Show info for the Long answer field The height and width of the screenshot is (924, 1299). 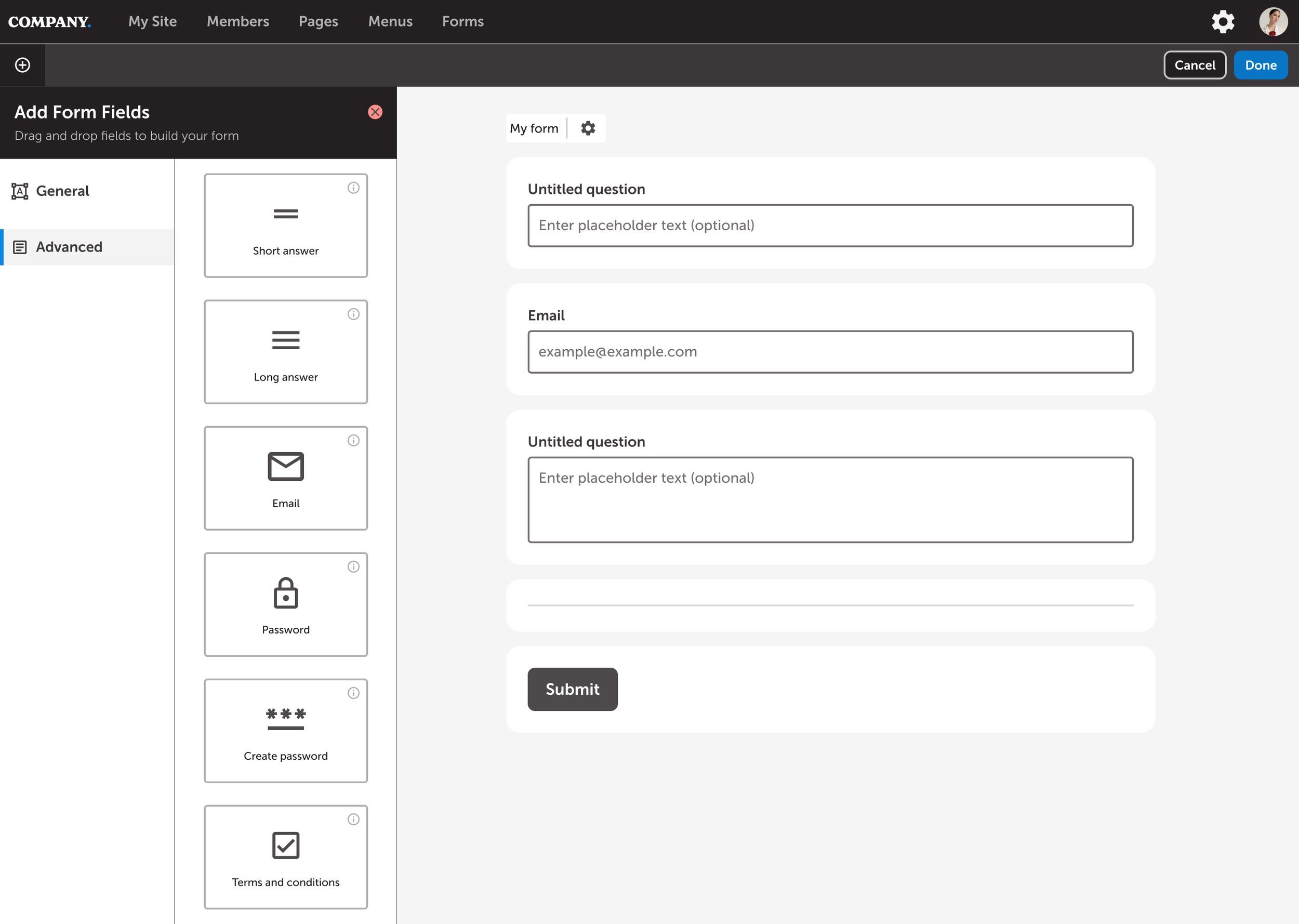coord(353,314)
